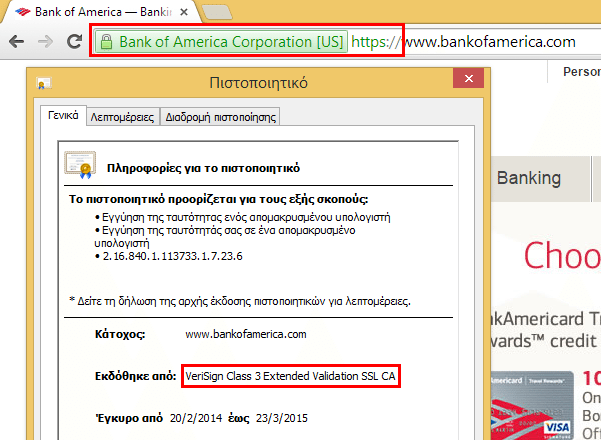Click the Choo headline text on the web page
The height and width of the screenshot is (440, 601).
(562, 256)
